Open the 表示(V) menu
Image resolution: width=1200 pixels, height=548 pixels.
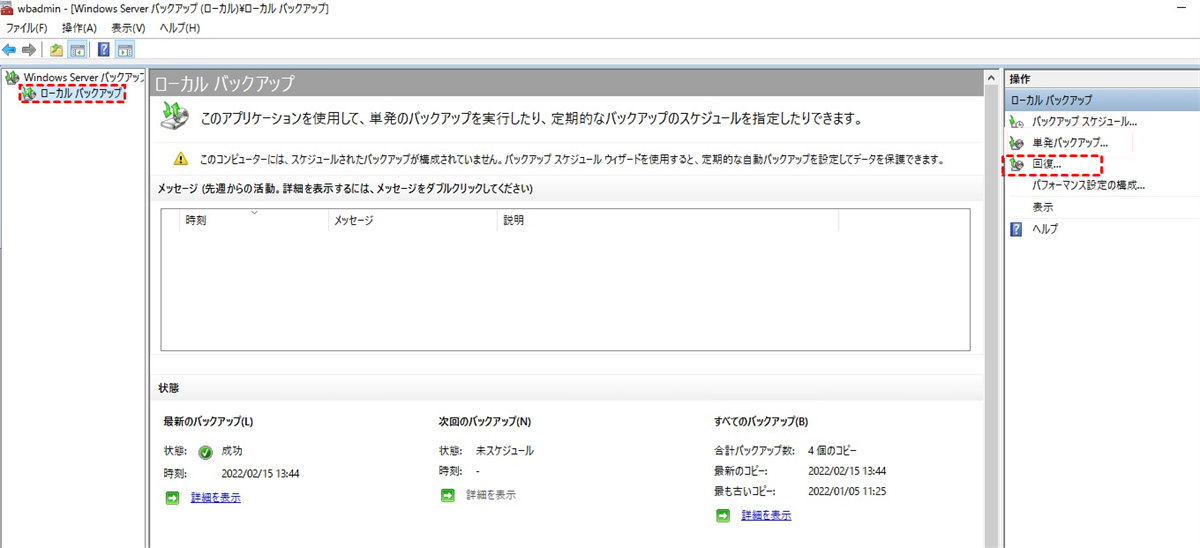click(128, 28)
